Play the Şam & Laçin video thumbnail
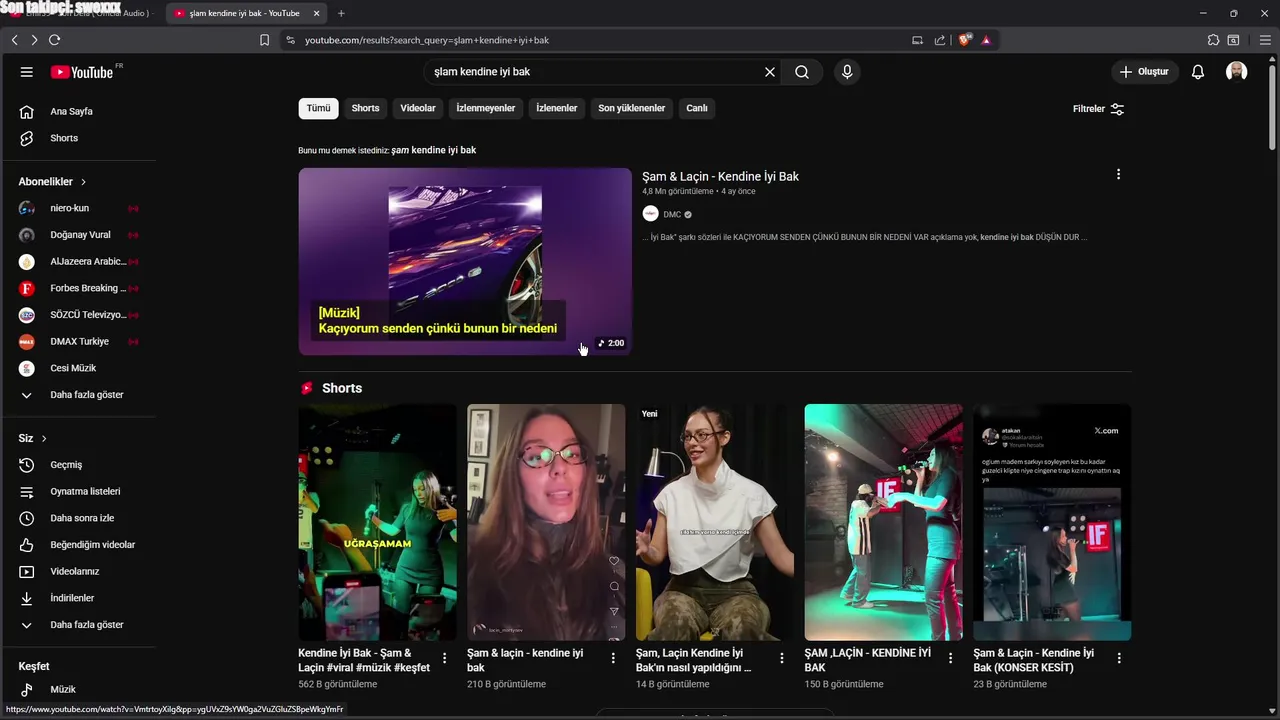 pos(465,261)
